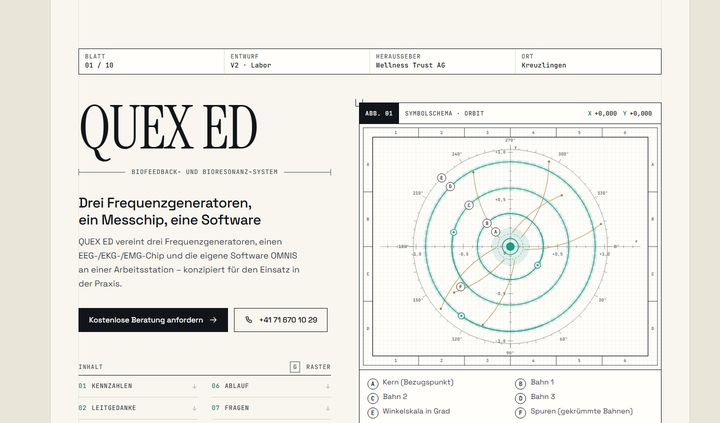Click marker E near the angle scale
The height and width of the screenshot is (423, 720).
[441, 178]
